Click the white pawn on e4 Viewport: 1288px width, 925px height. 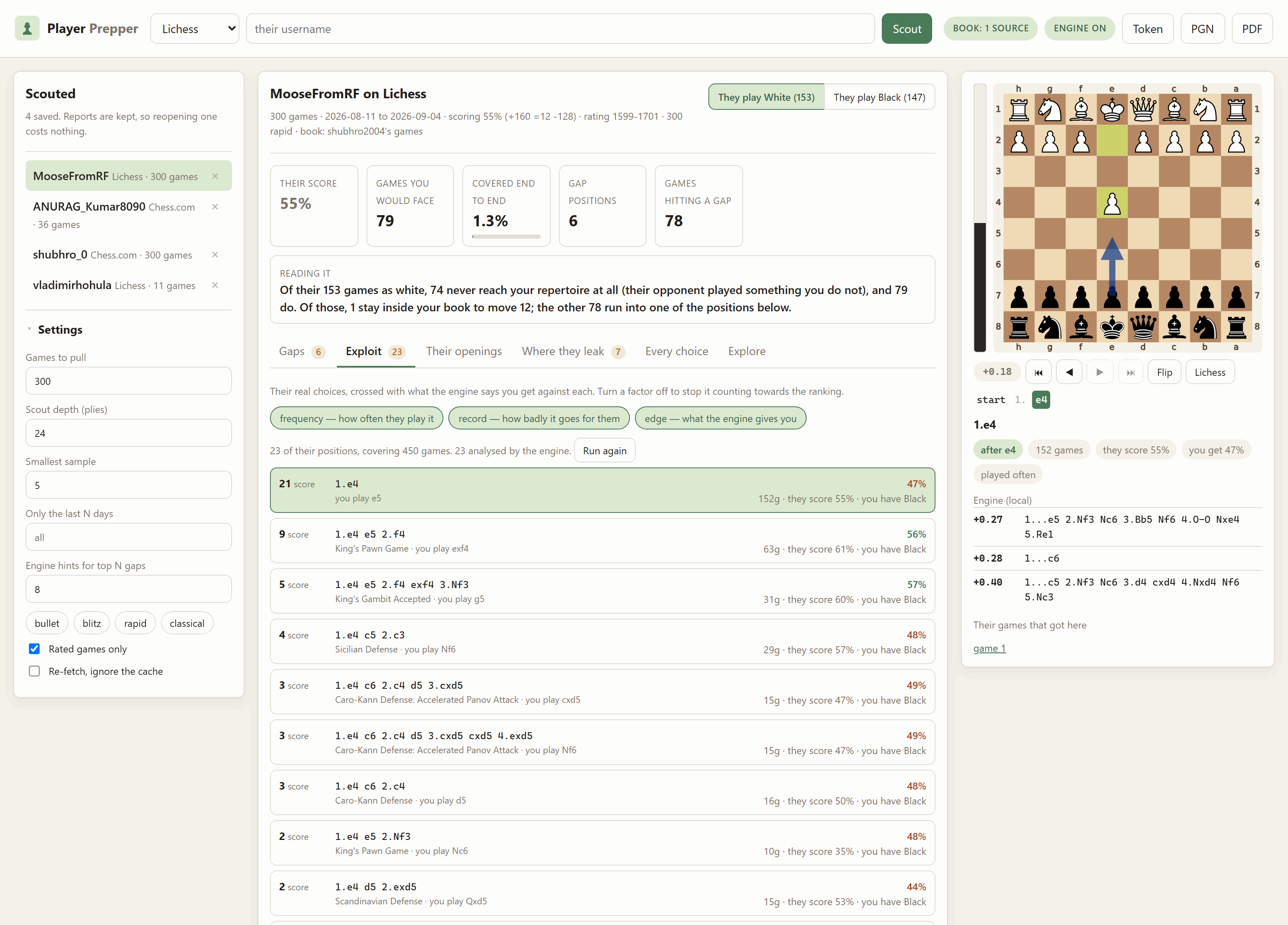click(x=1112, y=203)
